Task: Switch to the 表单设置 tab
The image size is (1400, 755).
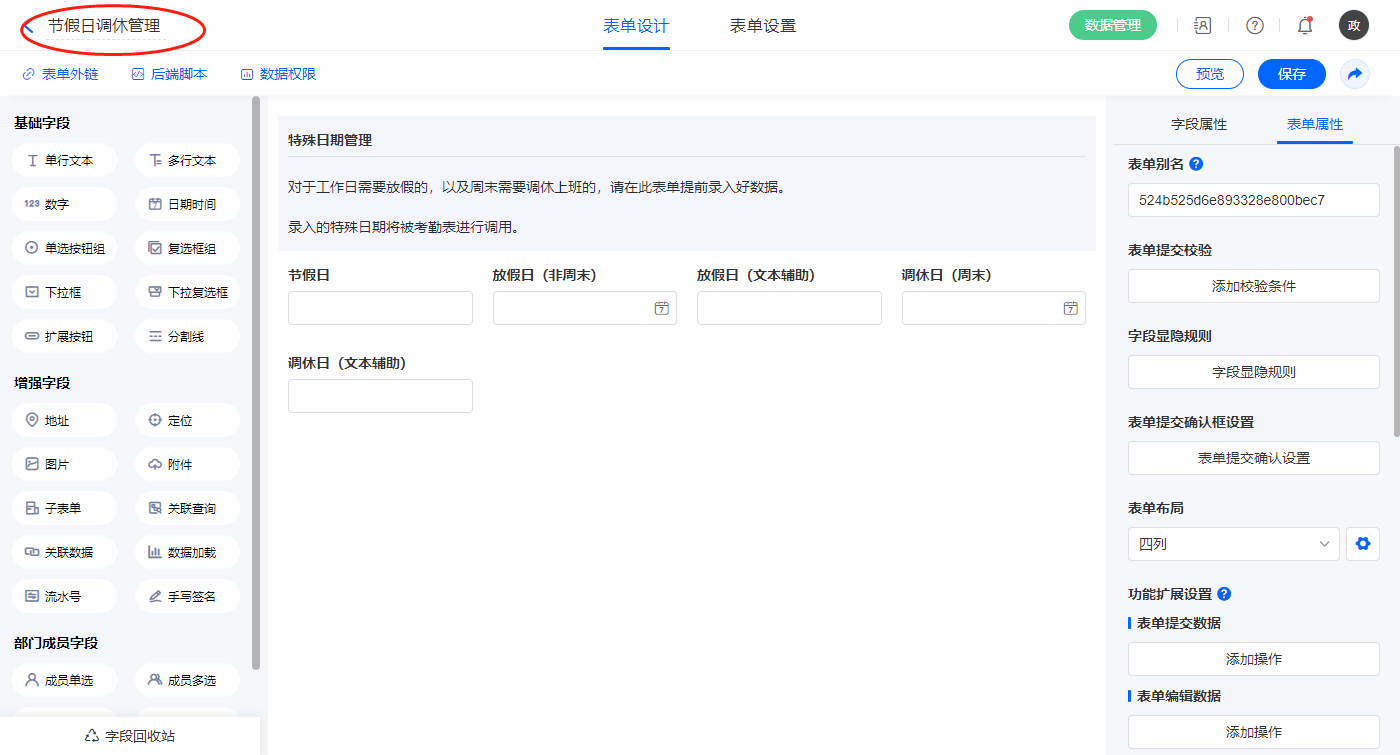Action: [763, 26]
